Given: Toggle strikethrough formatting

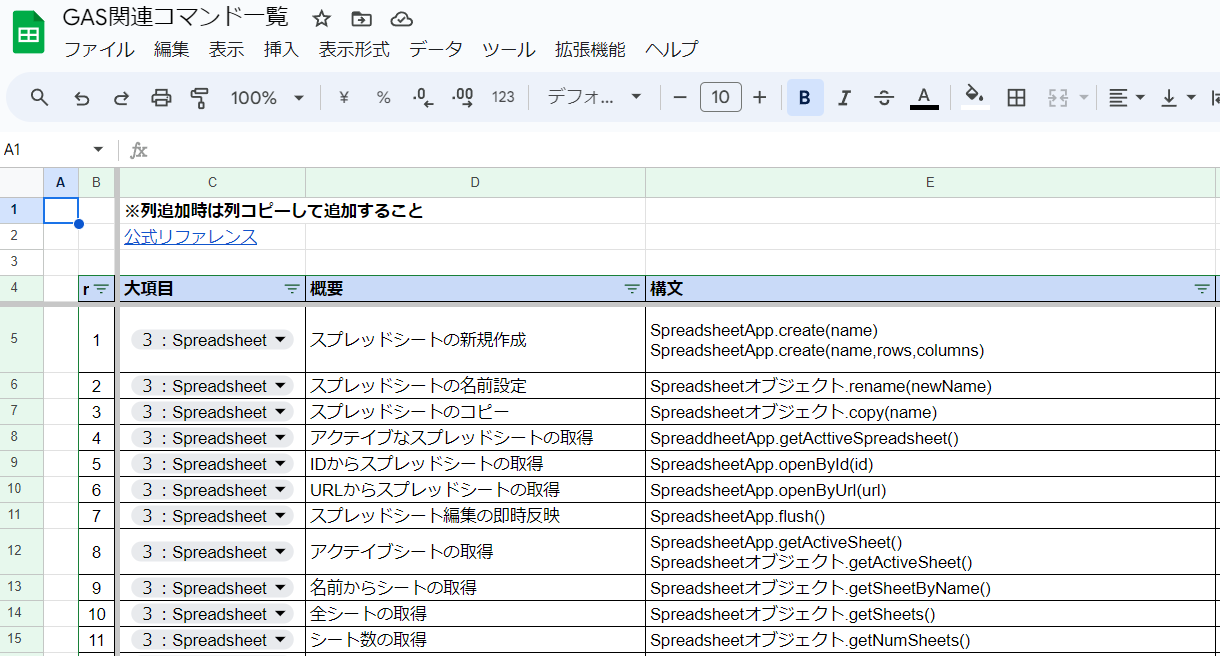Looking at the screenshot, I should click(883, 97).
